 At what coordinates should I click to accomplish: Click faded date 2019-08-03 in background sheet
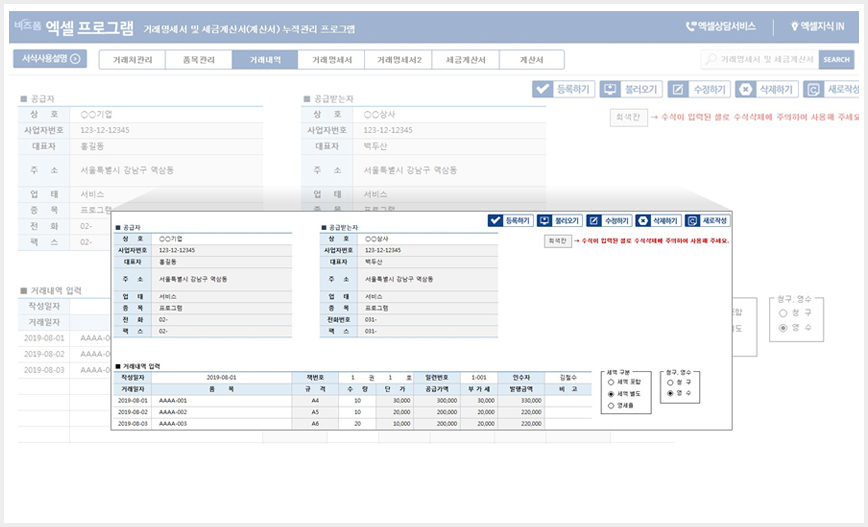44,370
